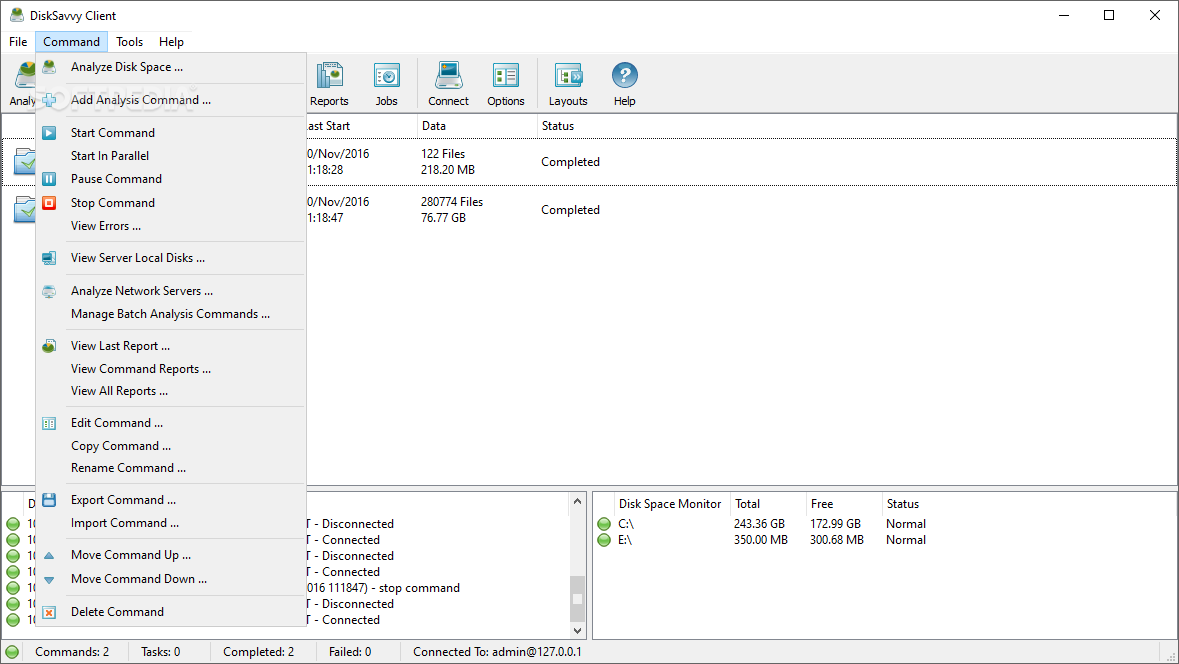Click the log scroll up arrow

pyautogui.click(x=577, y=502)
